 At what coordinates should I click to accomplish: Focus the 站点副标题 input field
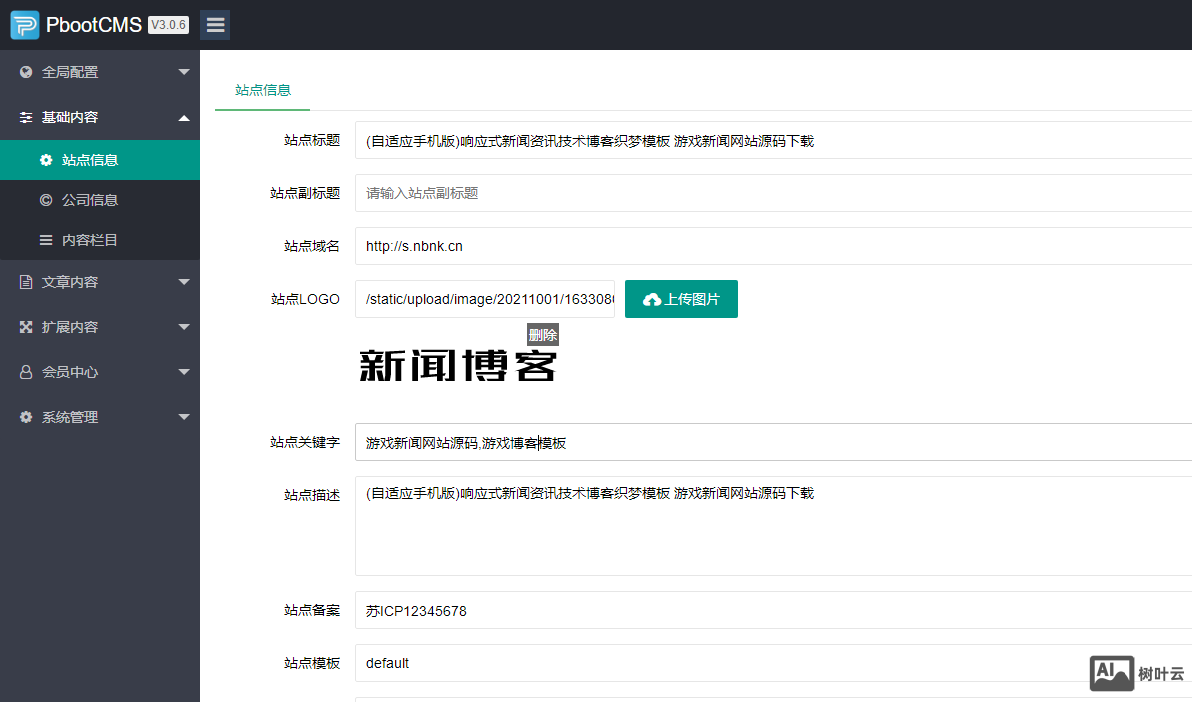coord(770,193)
